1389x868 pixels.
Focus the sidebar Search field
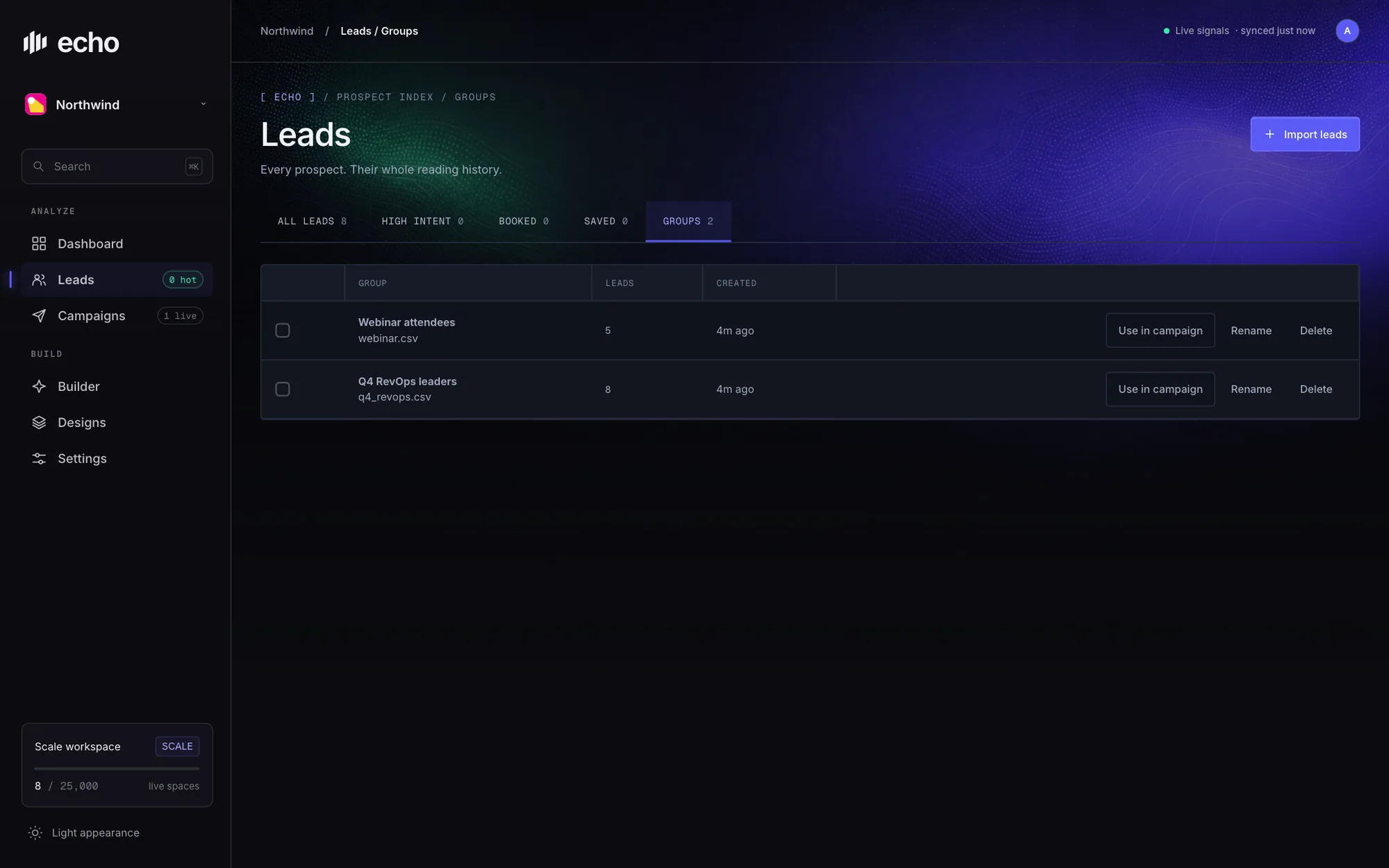click(117, 167)
